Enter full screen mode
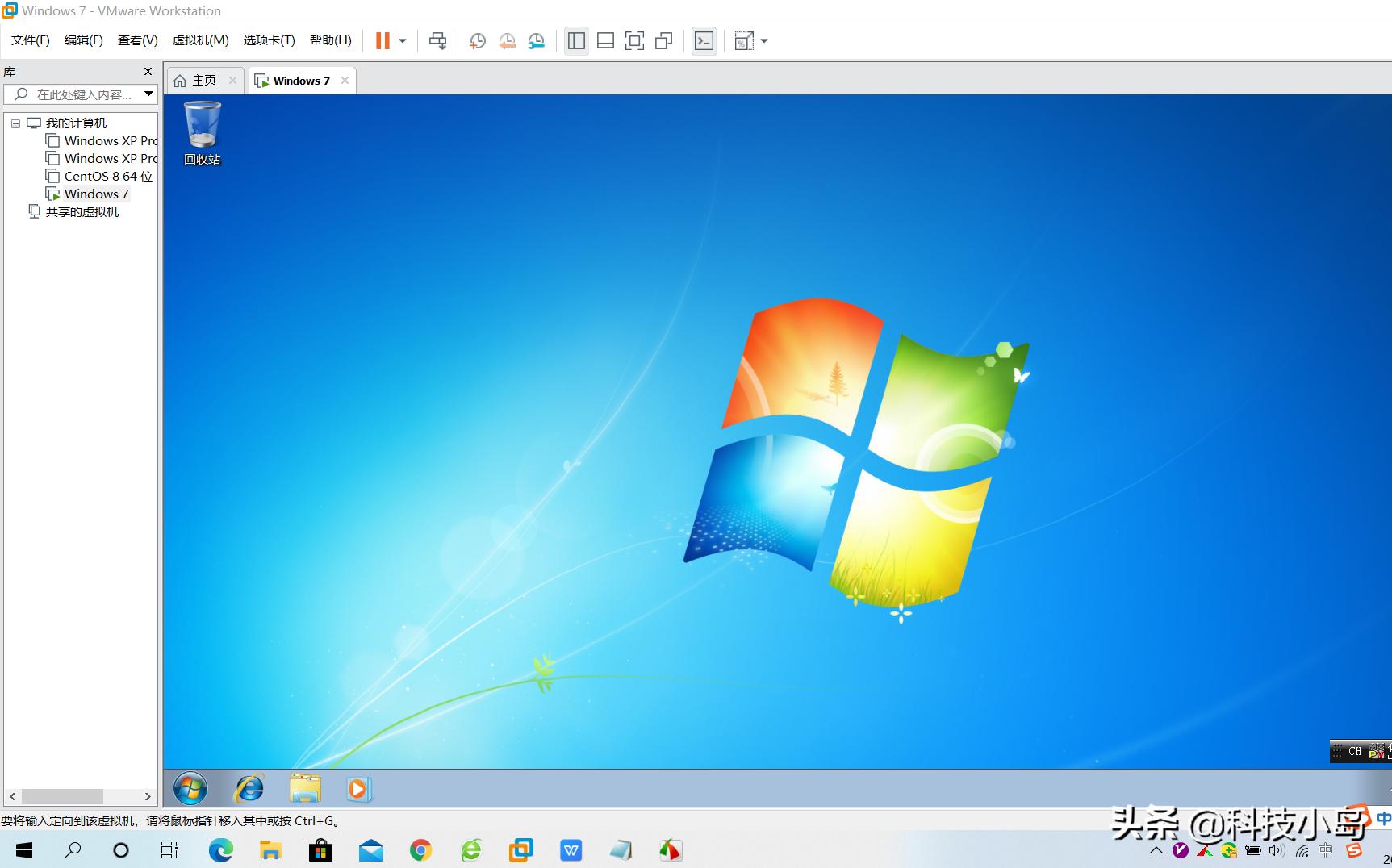Screen dimensions: 1392x868 pos(635,40)
